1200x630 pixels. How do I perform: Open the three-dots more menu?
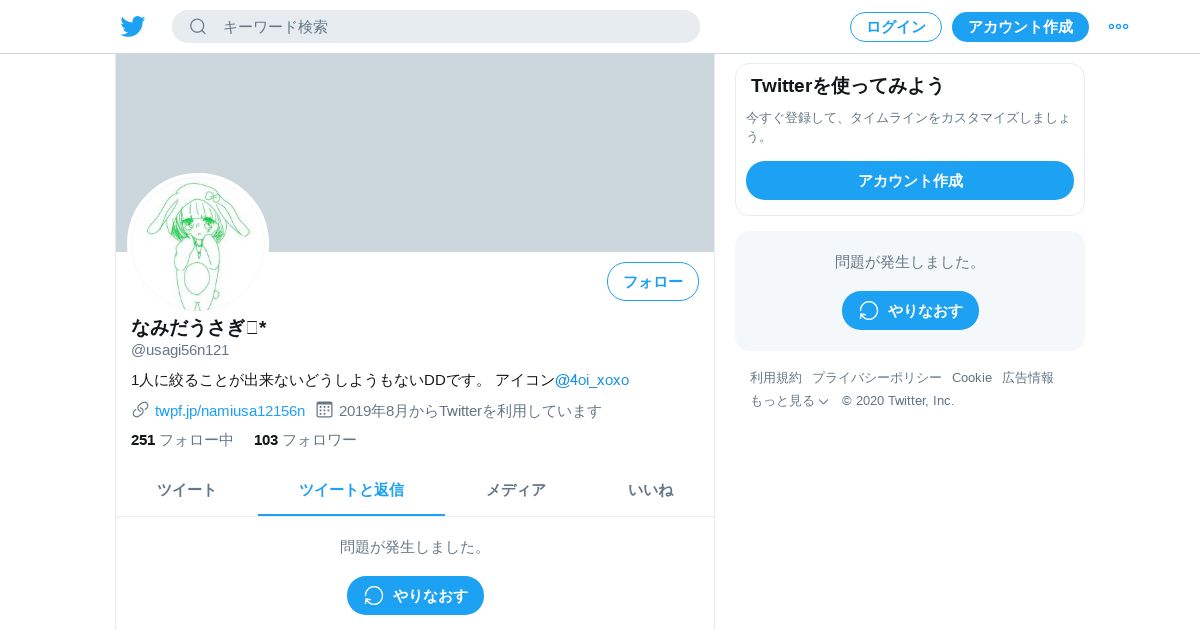tap(1118, 27)
